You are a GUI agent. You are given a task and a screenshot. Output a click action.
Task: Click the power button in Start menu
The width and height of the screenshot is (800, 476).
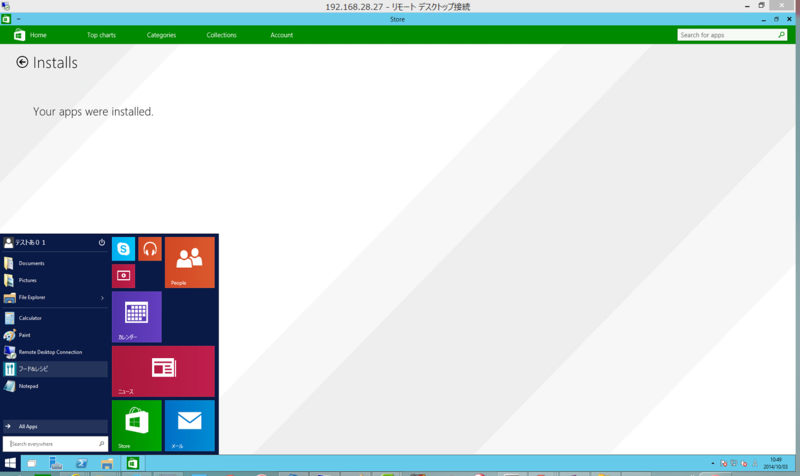click(x=102, y=242)
